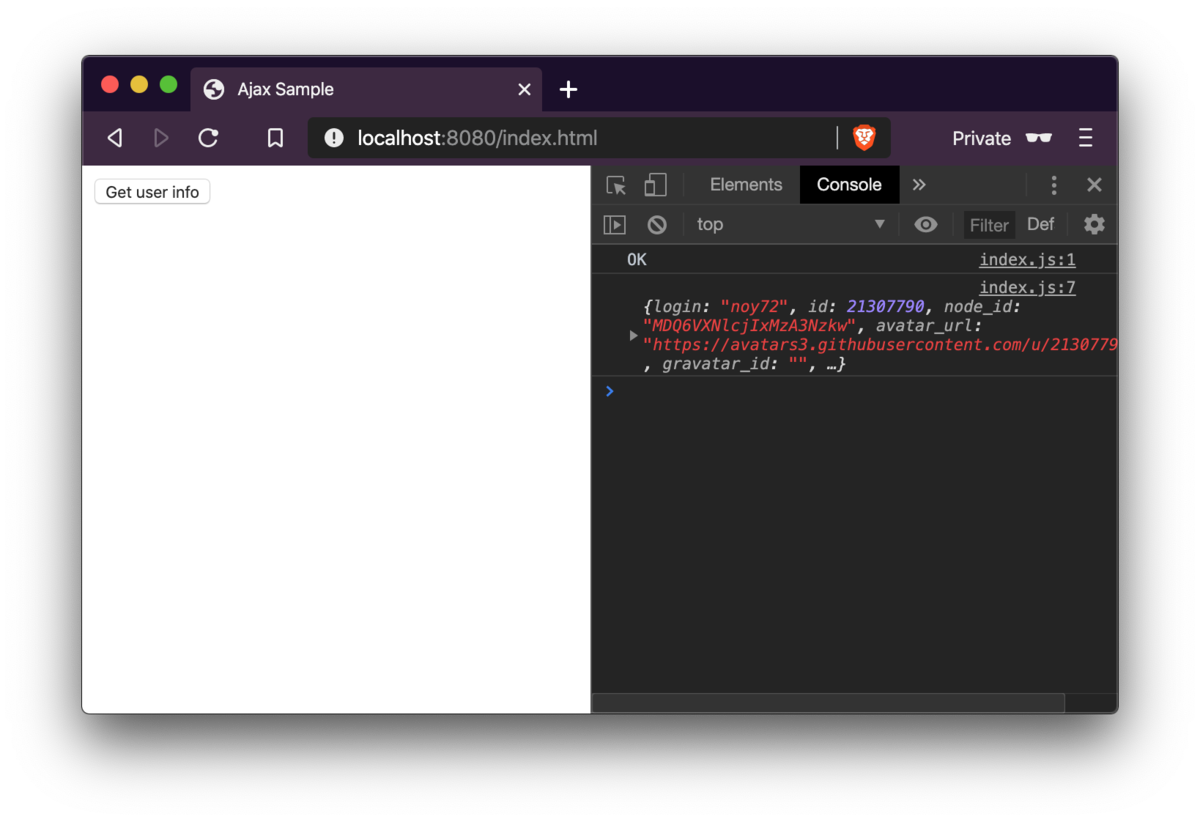This screenshot has width=1200, height=822.
Task: Activate DevTools inspect element picker
Action: pyautogui.click(x=616, y=185)
